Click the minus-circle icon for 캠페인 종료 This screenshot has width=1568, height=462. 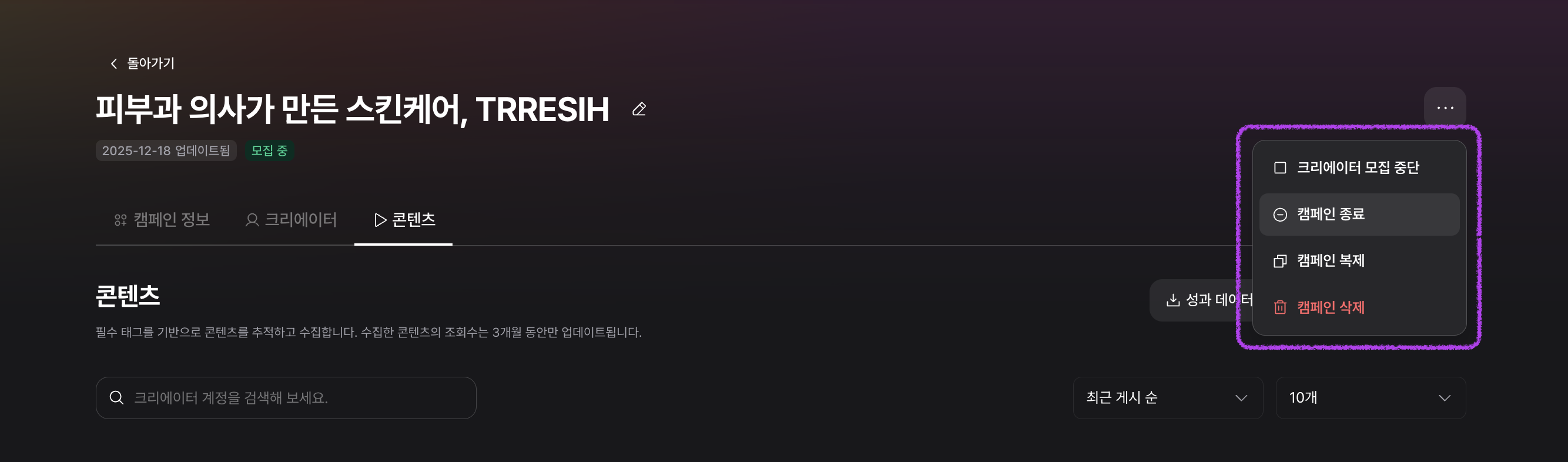1279,215
